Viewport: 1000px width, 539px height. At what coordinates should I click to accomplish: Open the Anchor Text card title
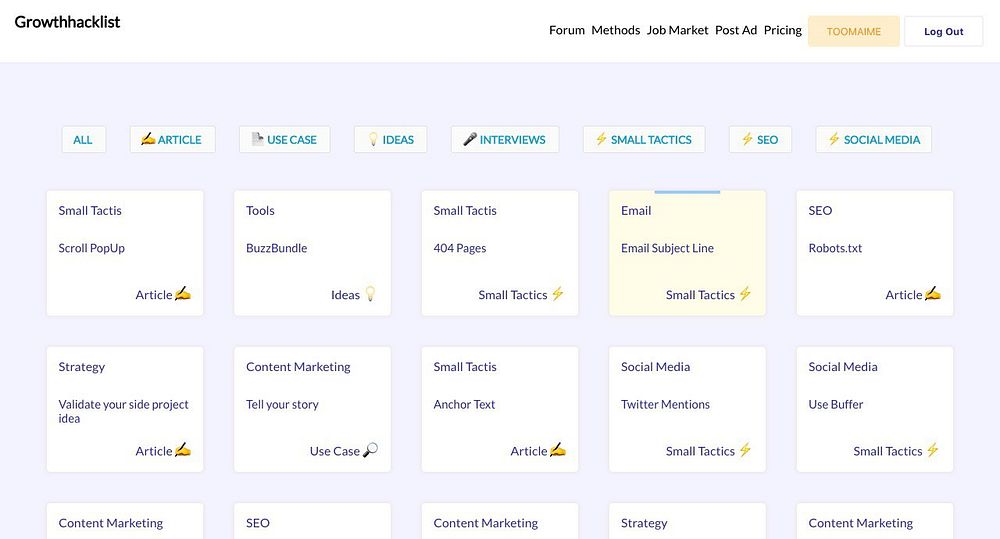click(x=464, y=404)
